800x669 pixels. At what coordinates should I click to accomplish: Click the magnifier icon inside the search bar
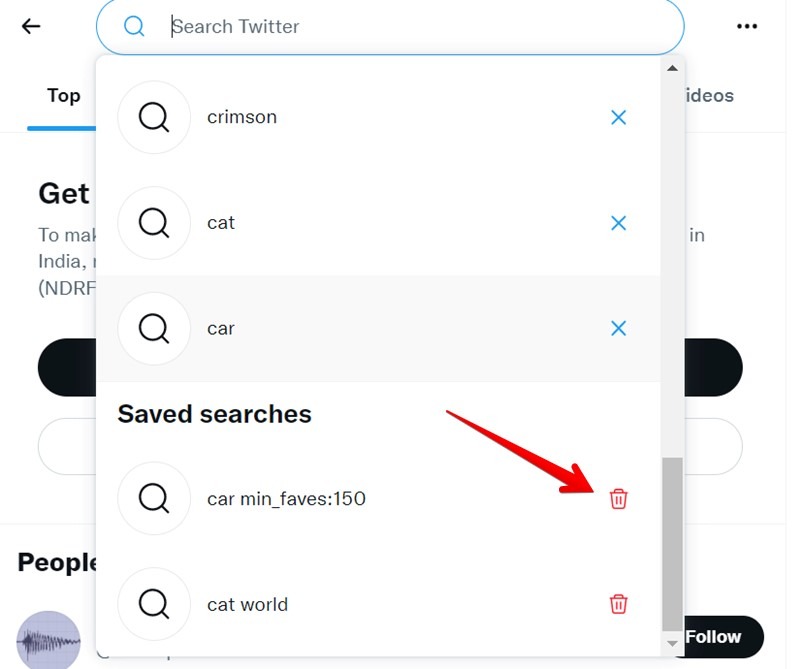[x=134, y=26]
